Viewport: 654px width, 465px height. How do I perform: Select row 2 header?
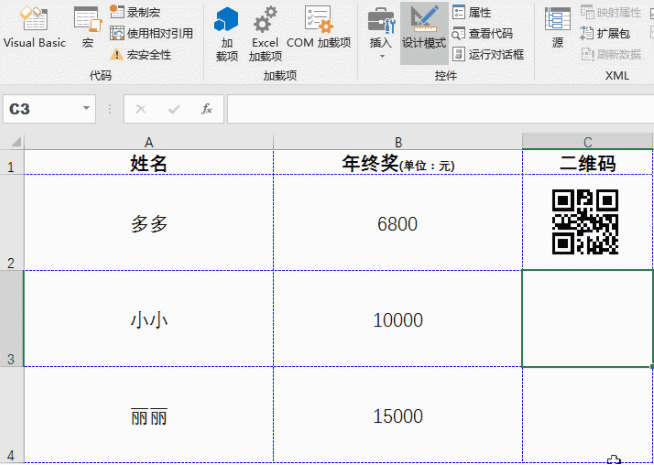click(x=12, y=222)
